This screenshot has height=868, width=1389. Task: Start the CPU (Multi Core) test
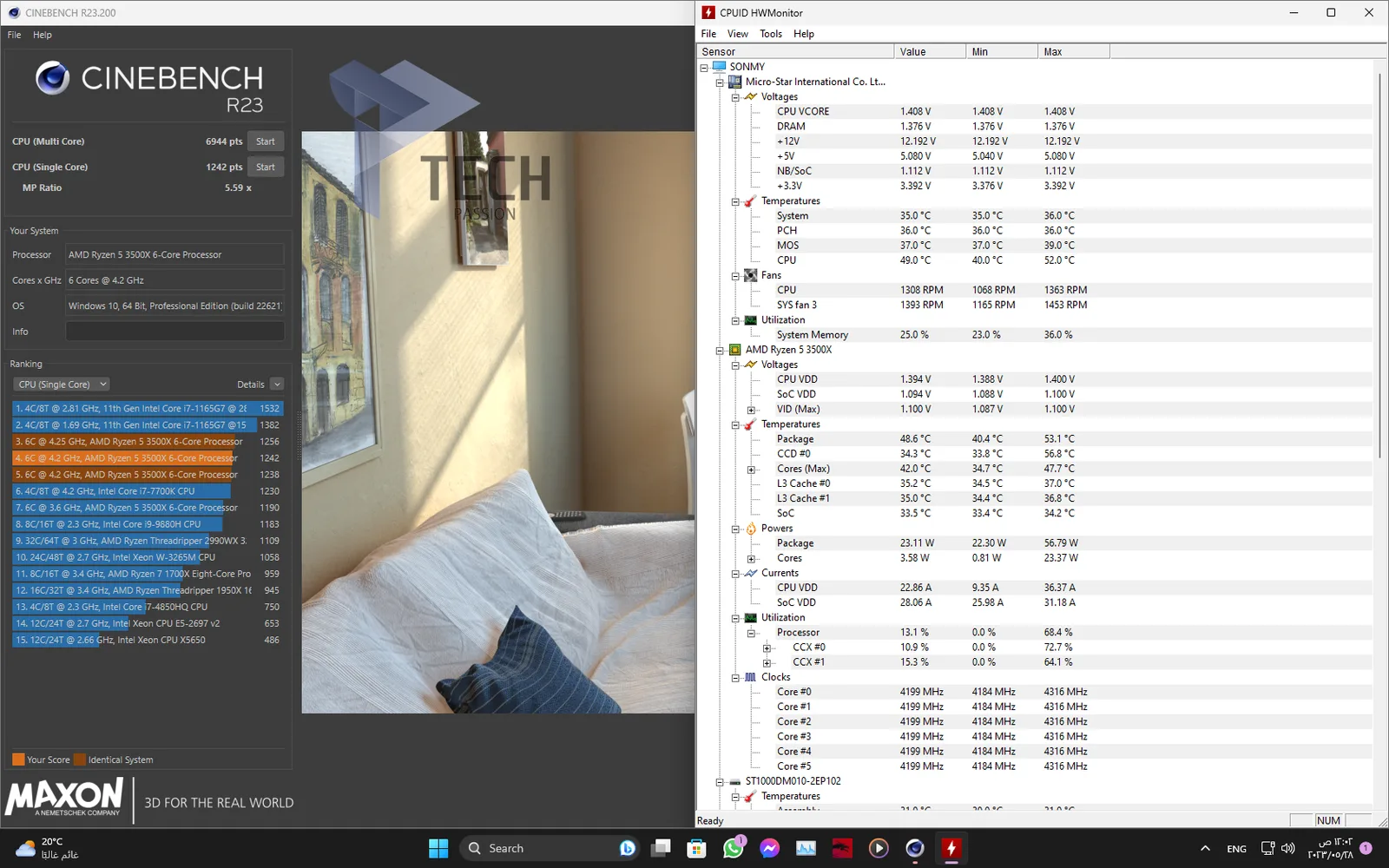[x=266, y=141]
